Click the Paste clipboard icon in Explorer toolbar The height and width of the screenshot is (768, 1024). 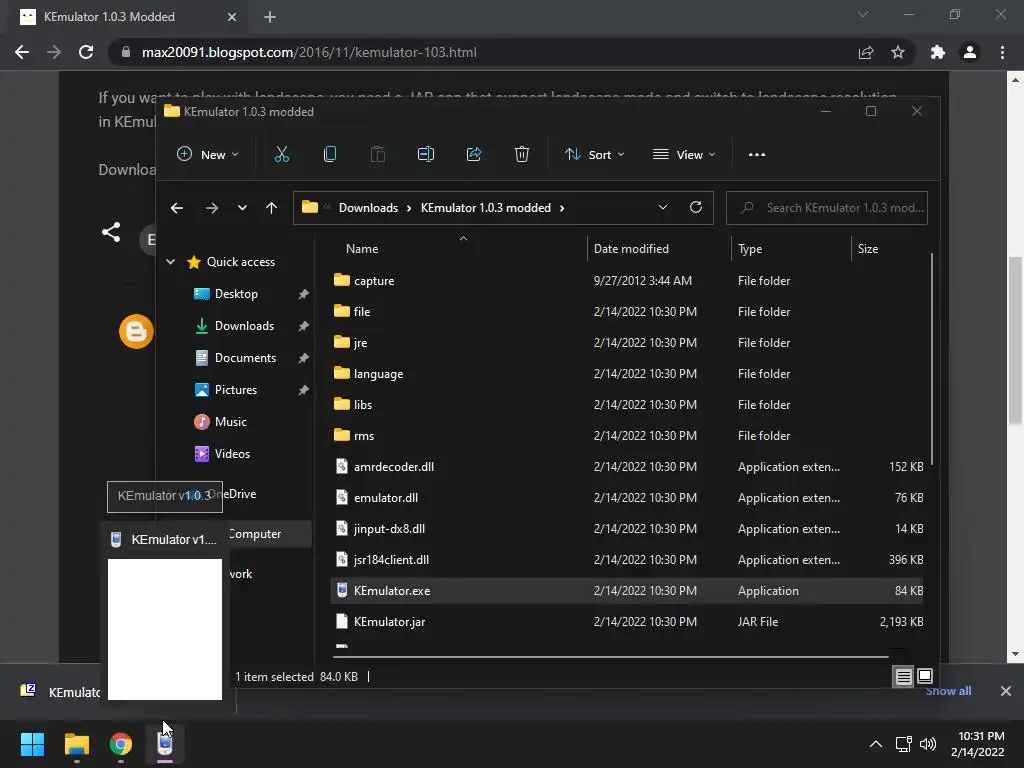(377, 155)
